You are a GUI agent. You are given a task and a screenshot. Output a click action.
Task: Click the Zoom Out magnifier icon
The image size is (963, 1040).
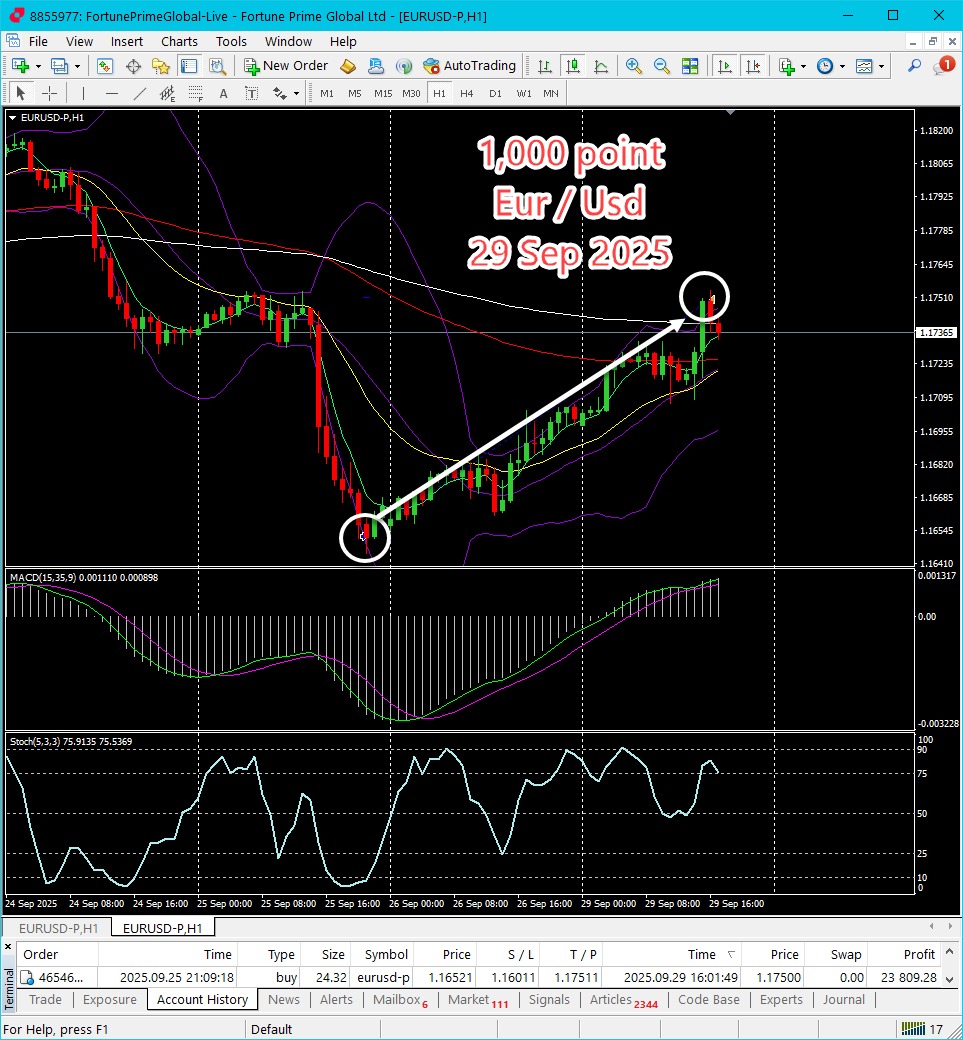pos(661,66)
